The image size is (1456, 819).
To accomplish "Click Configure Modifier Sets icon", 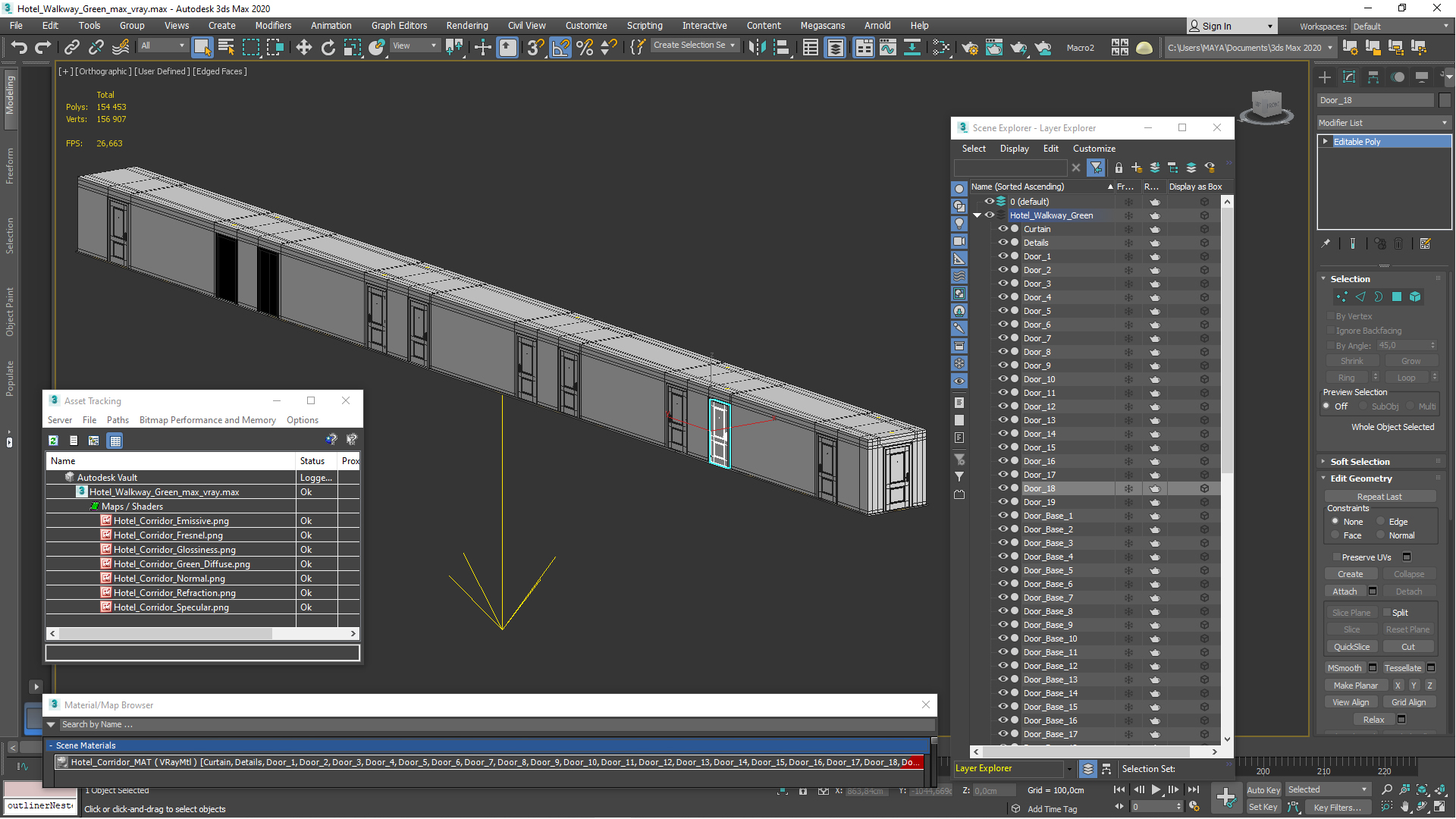I will [x=1425, y=243].
